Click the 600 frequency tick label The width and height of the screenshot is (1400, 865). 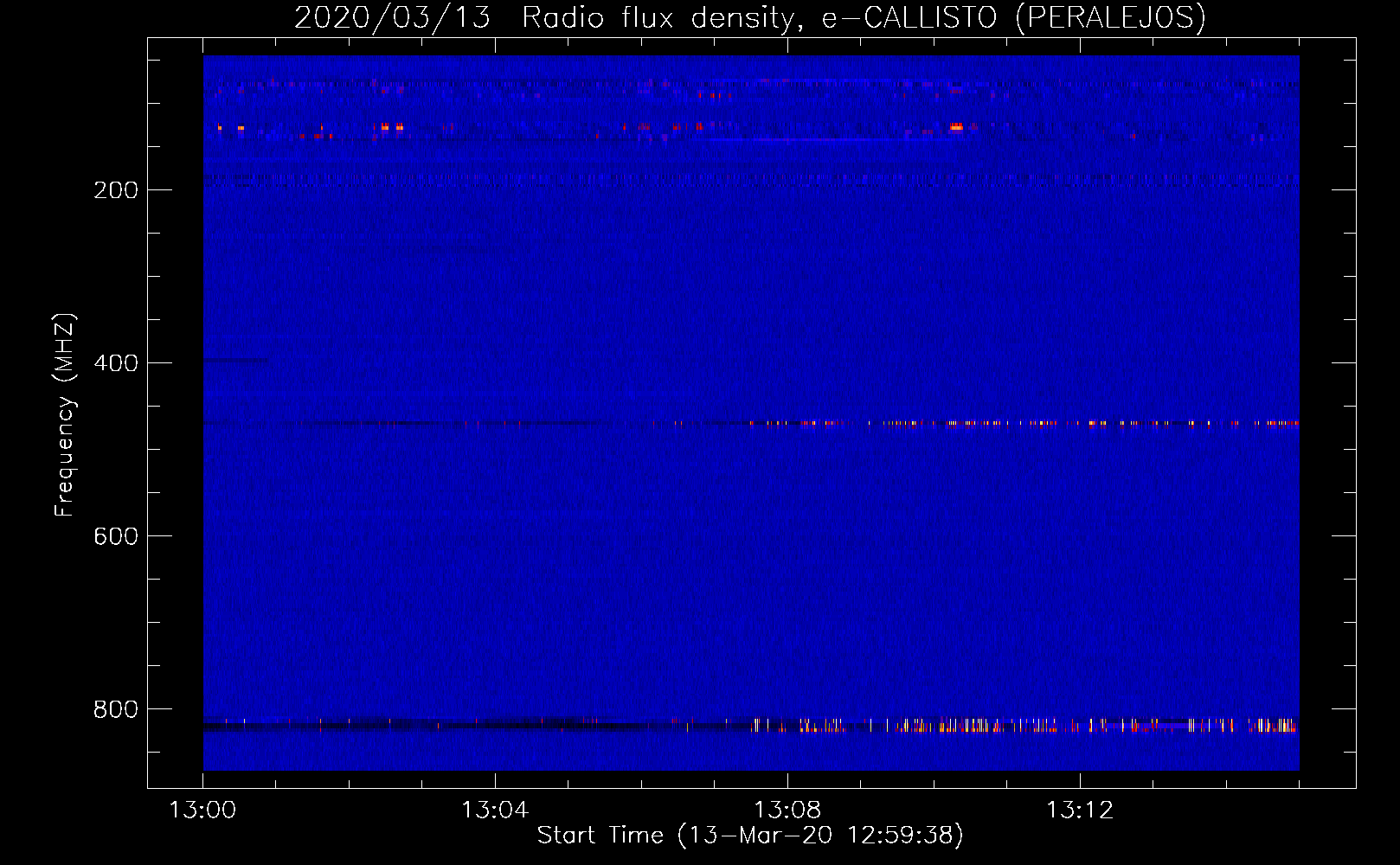tap(116, 536)
